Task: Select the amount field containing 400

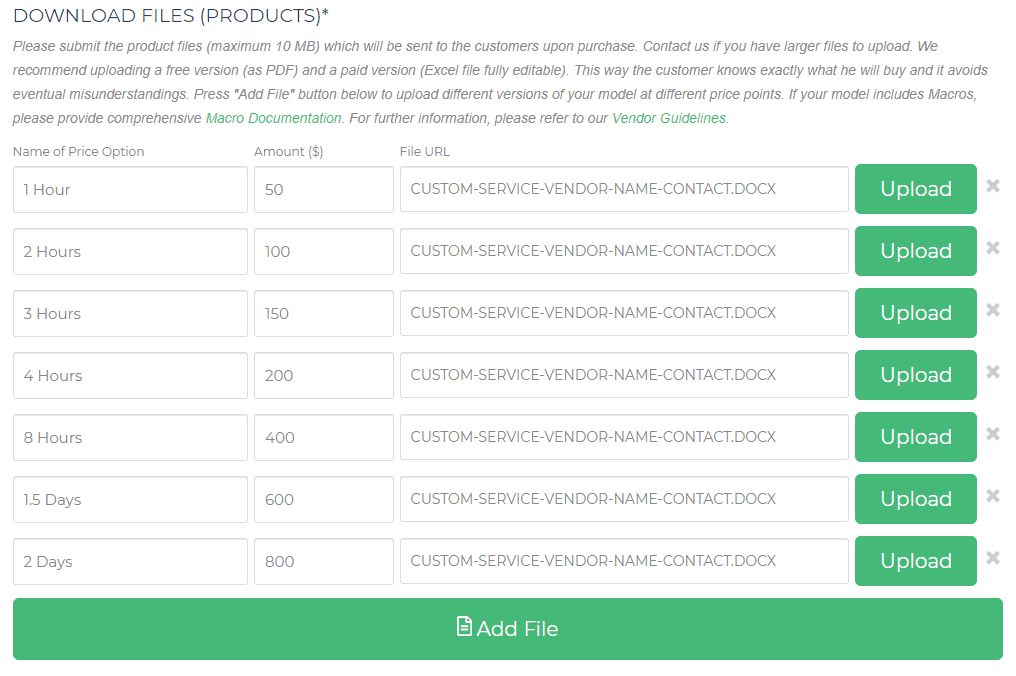Action: [x=324, y=437]
